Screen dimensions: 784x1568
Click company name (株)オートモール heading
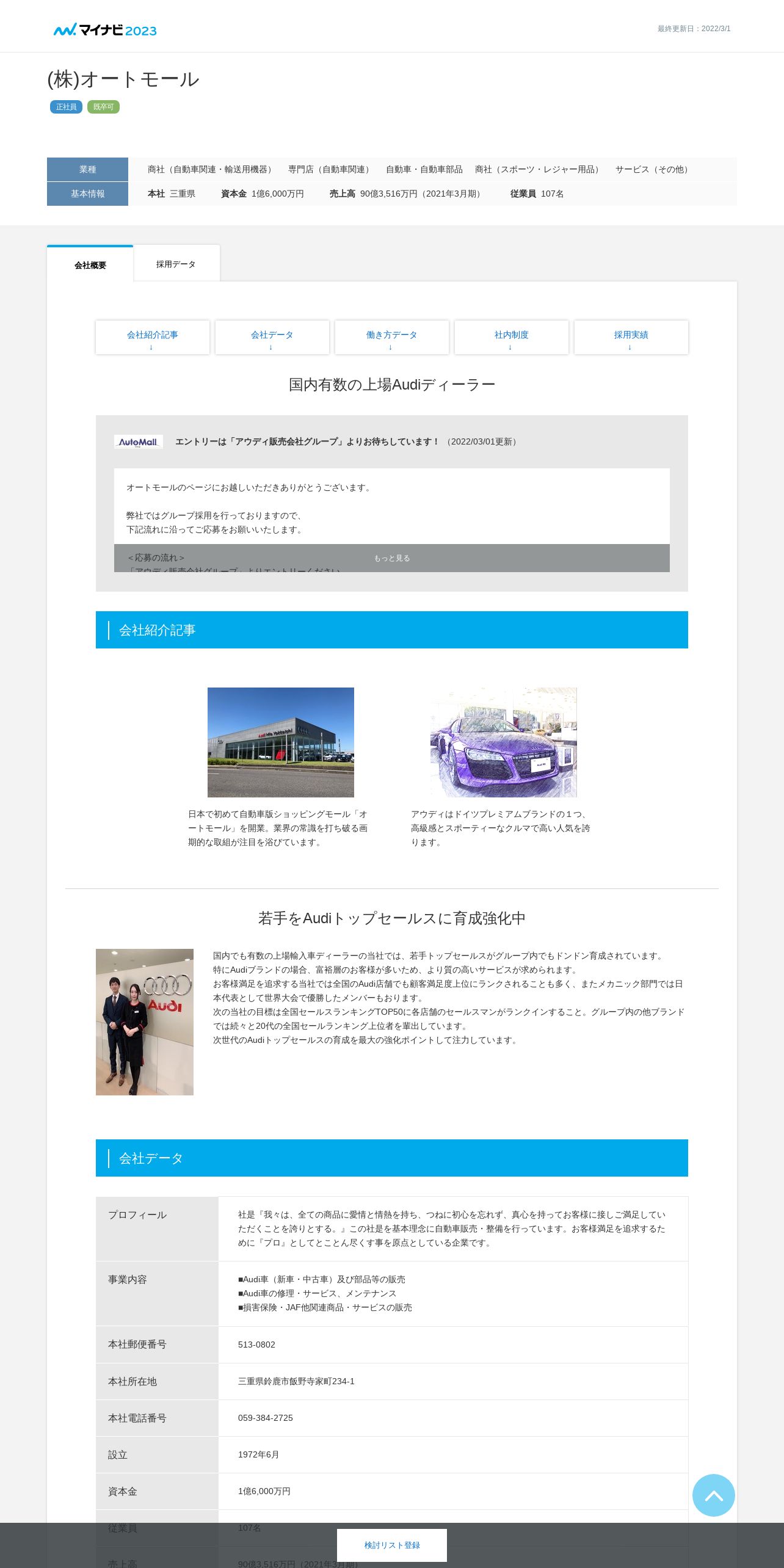pos(123,79)
